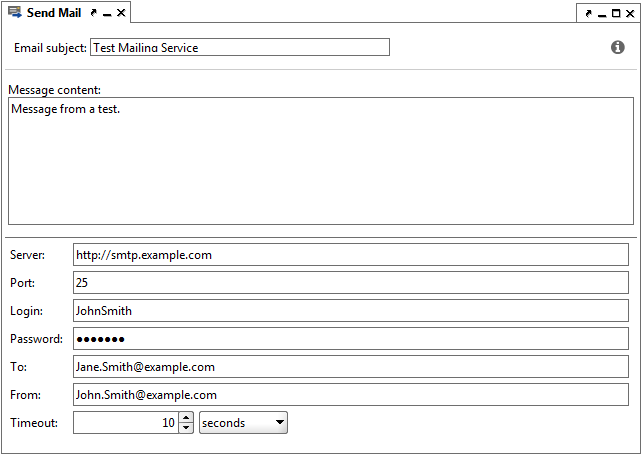Click the 'Port:' label
Screen dimensions: 642x455
[x=23, y=283]
